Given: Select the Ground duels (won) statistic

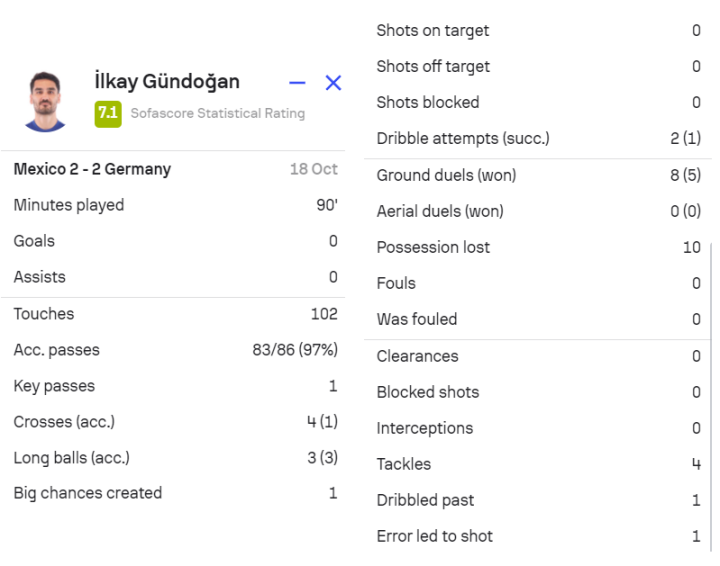Looking at the screenshot, I should coord(538,175).
